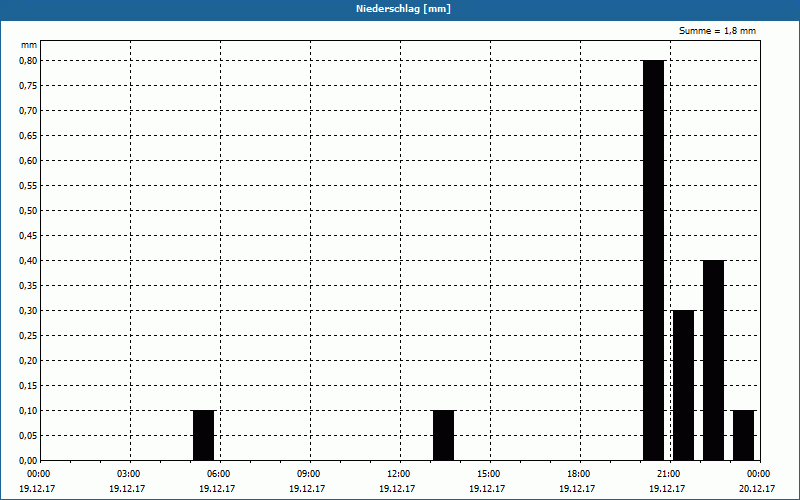Click the mm unit label above y-axis
800x500 pixels.
click(x=29, y=45)
